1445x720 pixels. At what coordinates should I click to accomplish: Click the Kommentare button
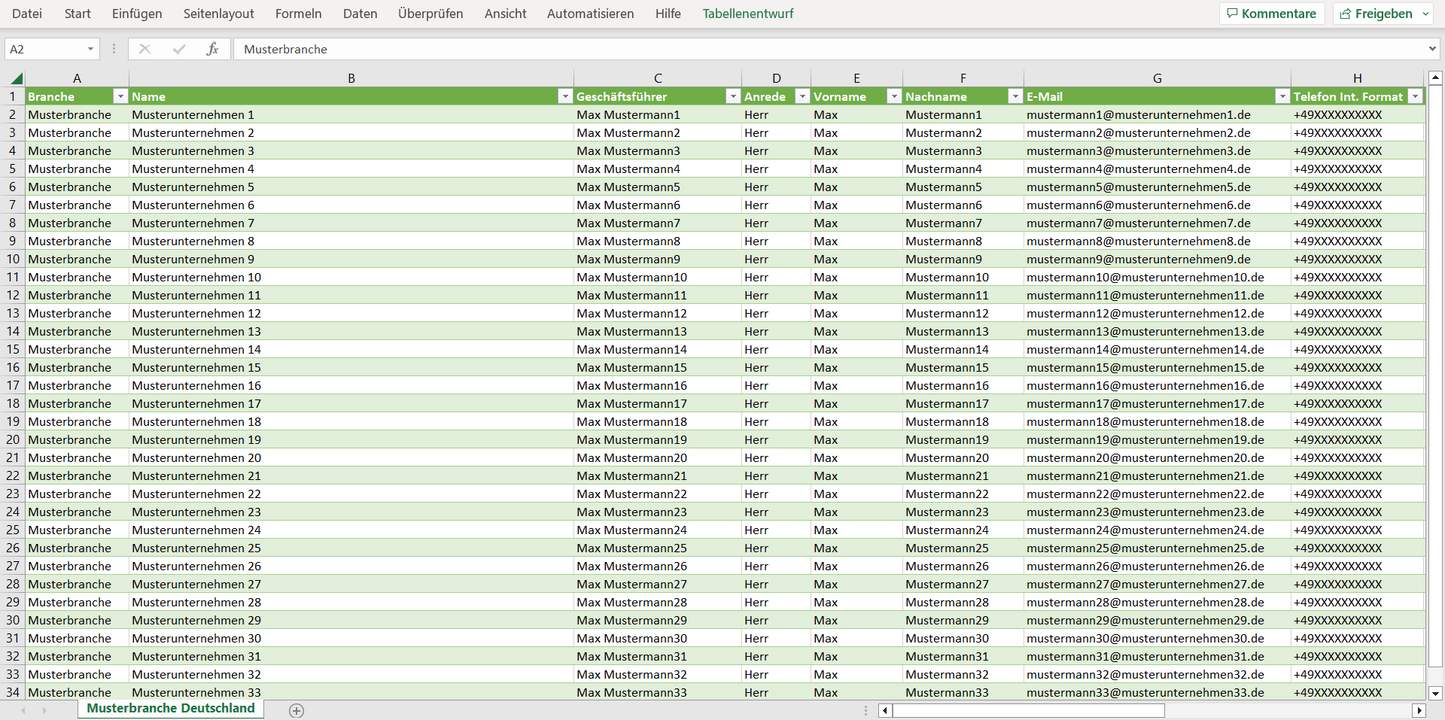click(x=1271, y=14)
